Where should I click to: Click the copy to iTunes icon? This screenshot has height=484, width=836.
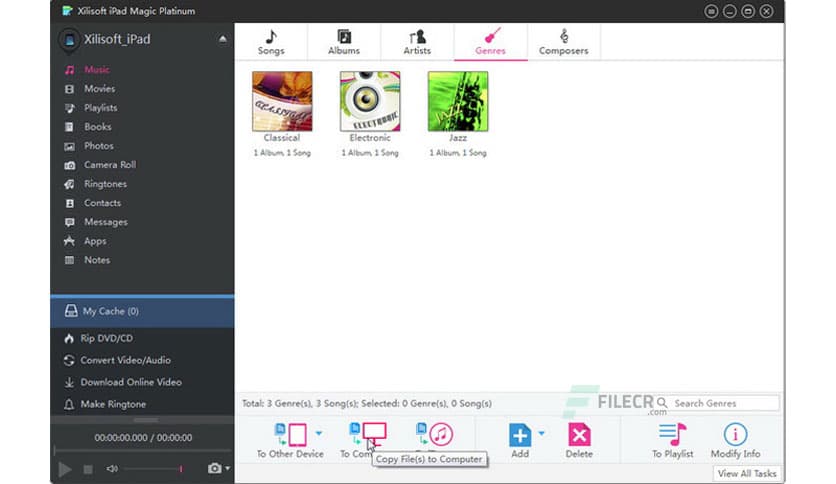435,434
